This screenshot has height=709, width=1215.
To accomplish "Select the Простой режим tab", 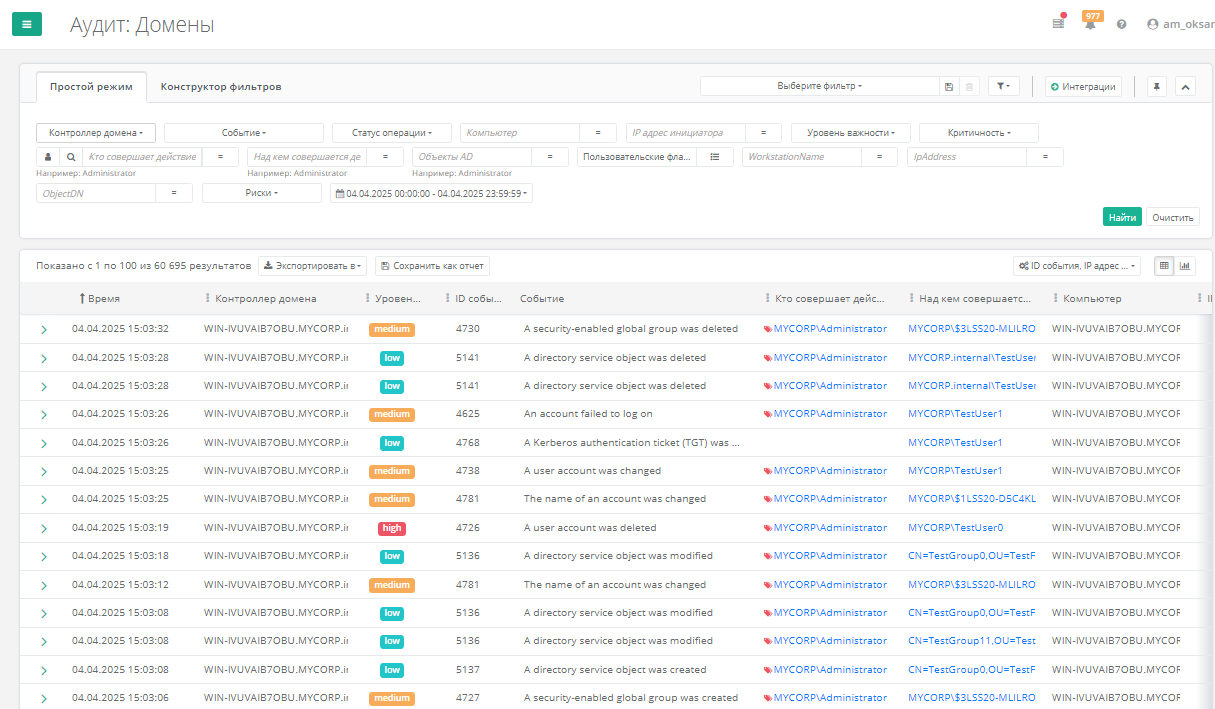I will pyautogui.click(x=91, y=87).
